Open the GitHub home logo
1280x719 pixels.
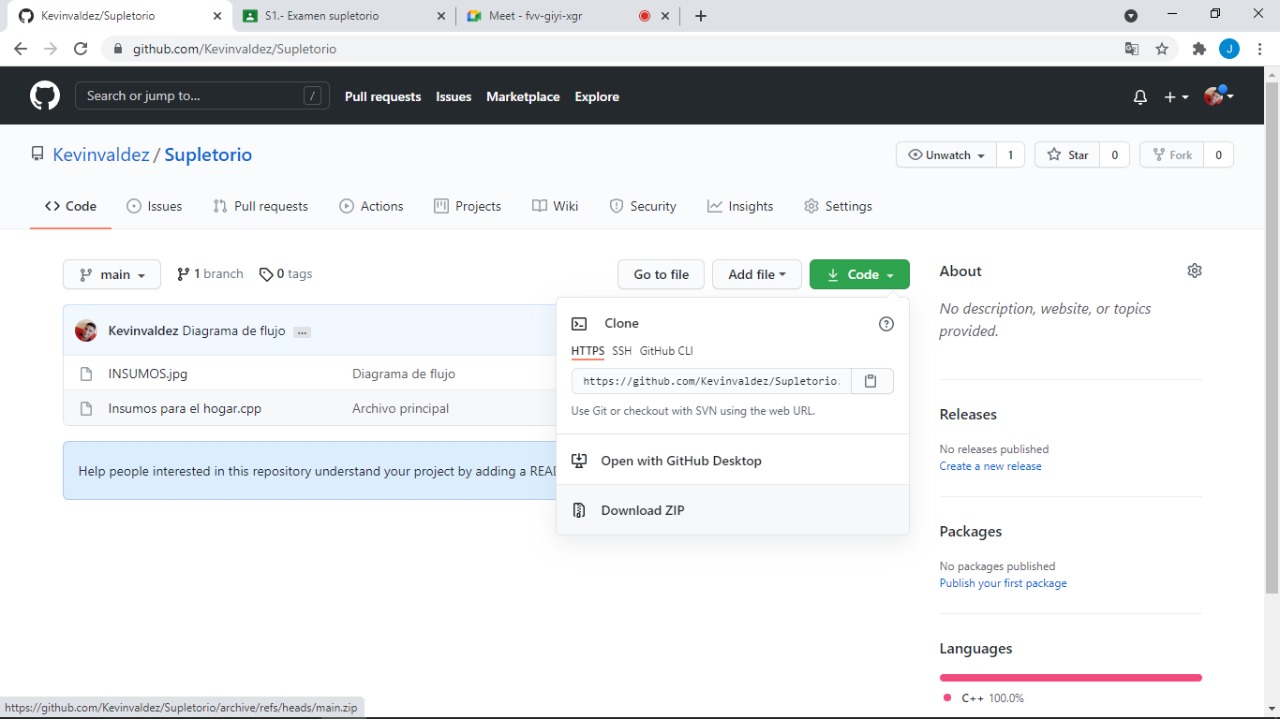(x=44, y=96)
